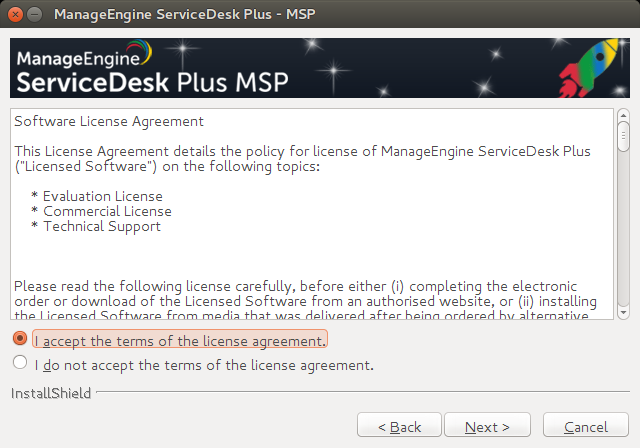Screen dimensions: 640x448
Task: Click the rocket icon in the banner
Action: coord(589,68)
